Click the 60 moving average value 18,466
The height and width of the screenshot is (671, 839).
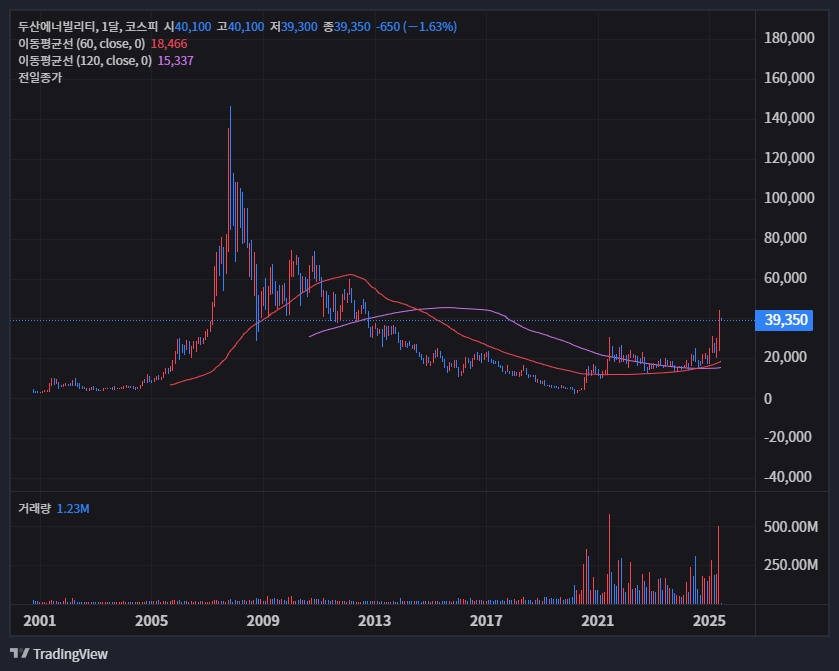(x=169, y=44)
